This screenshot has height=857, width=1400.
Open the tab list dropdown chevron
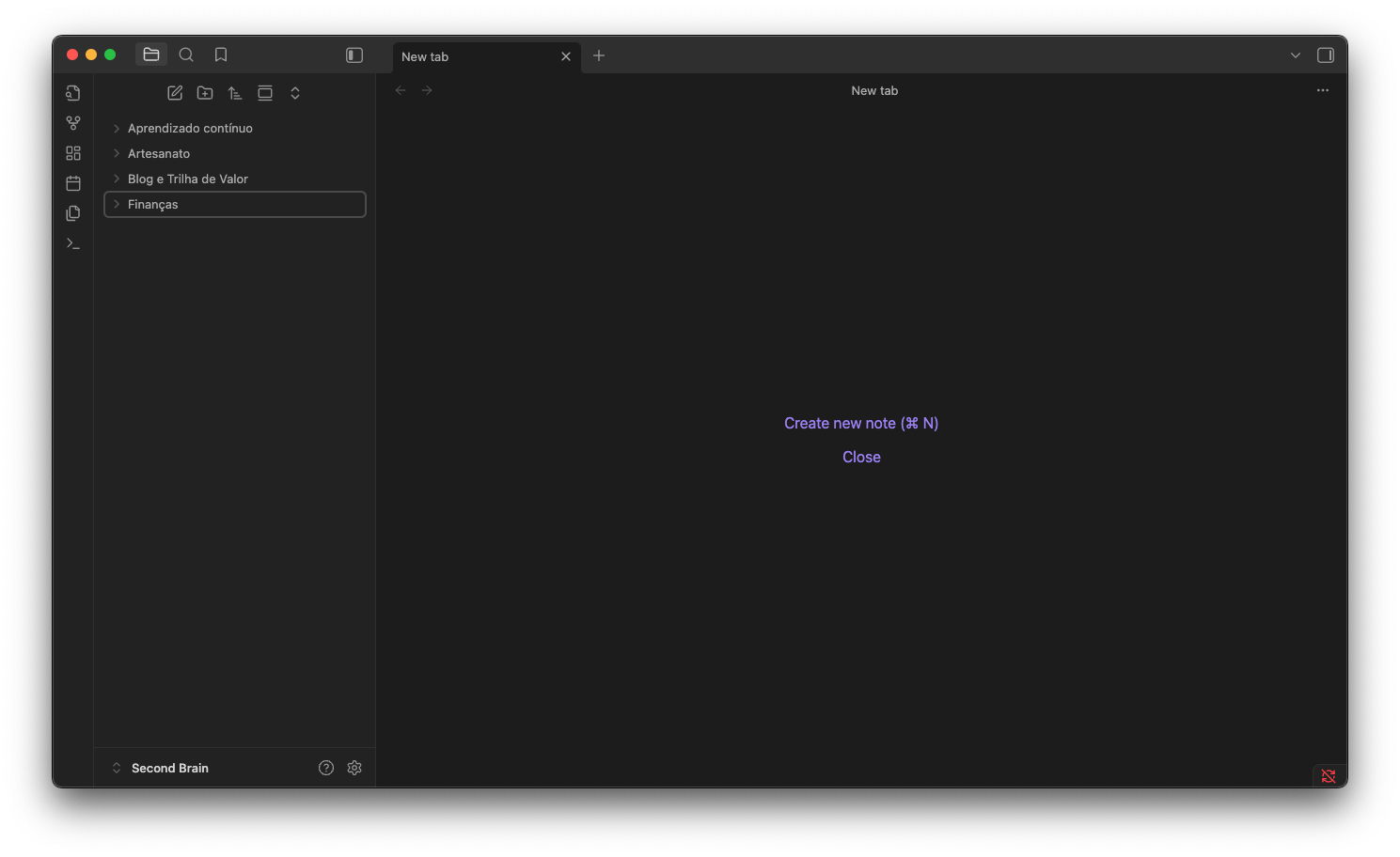point(1296,55)
